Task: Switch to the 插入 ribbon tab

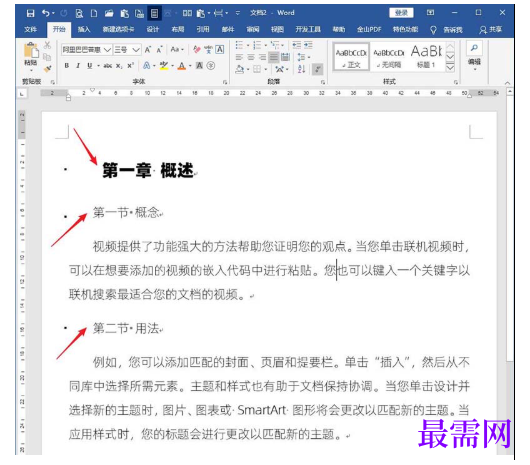Action: (84, 29)
